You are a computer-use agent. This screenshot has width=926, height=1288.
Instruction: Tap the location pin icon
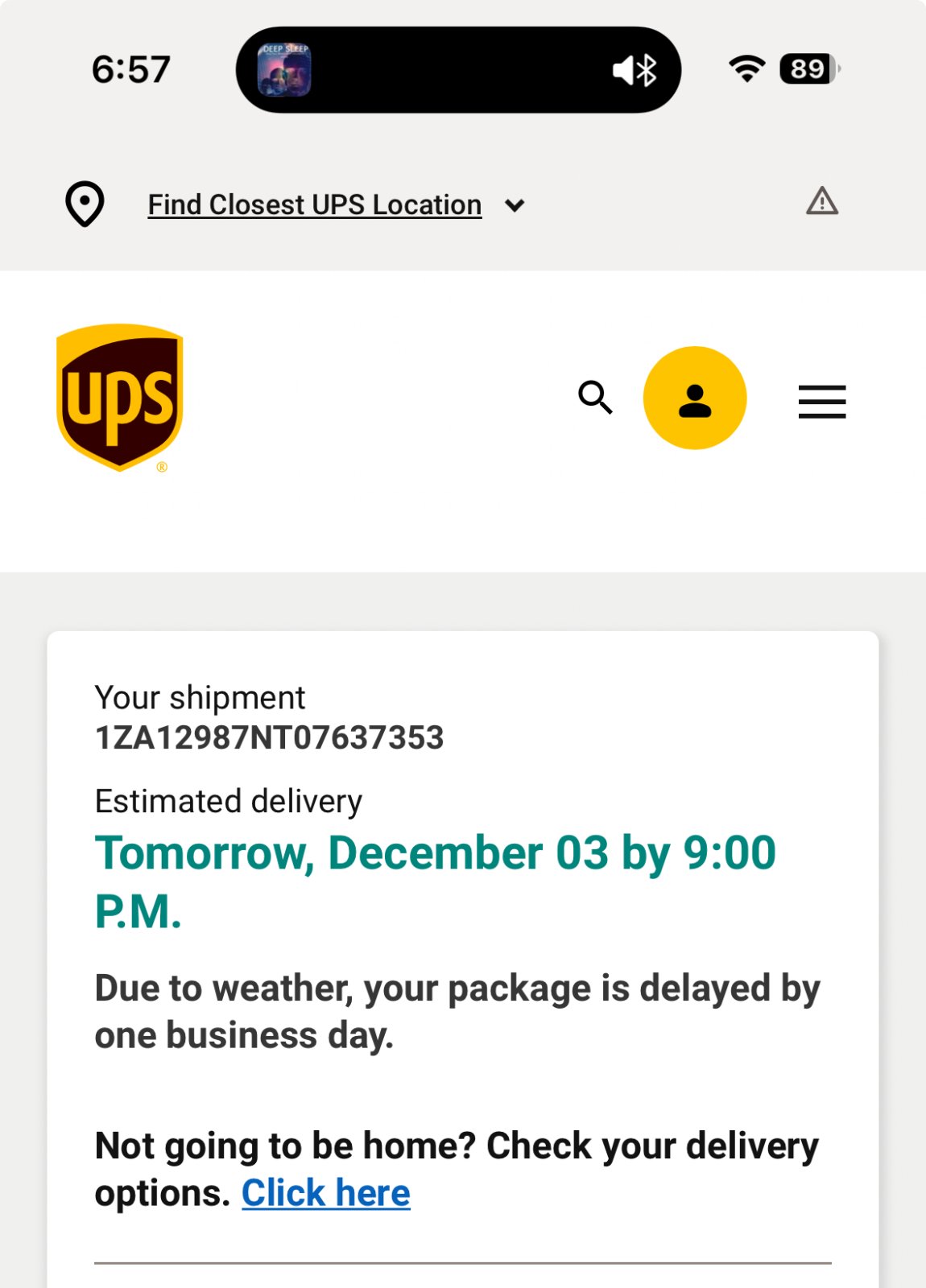pos(85,204)
